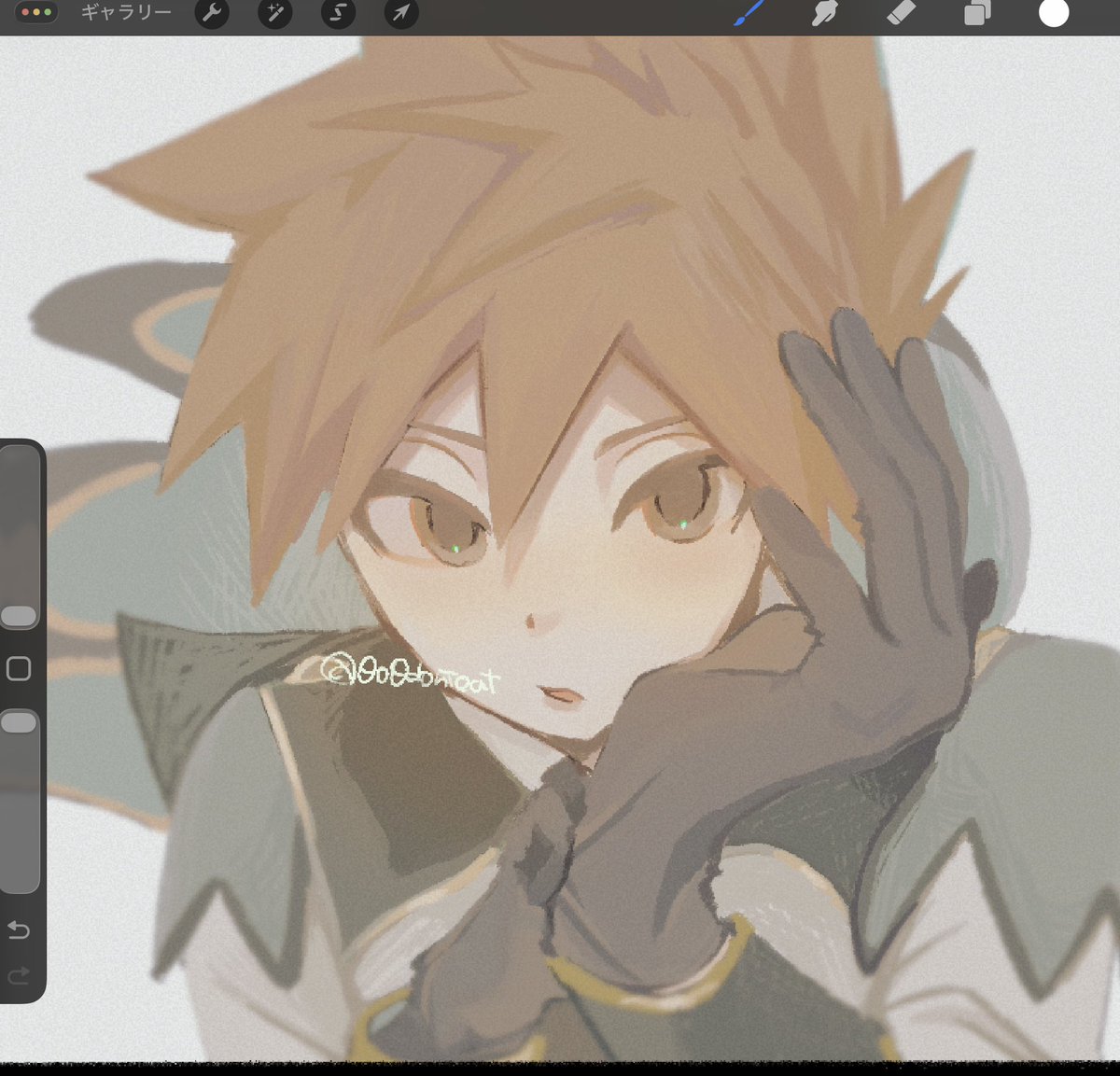1120x1076 pixels.
Task: Select the Eraser tool
Action: pos(902,13)
